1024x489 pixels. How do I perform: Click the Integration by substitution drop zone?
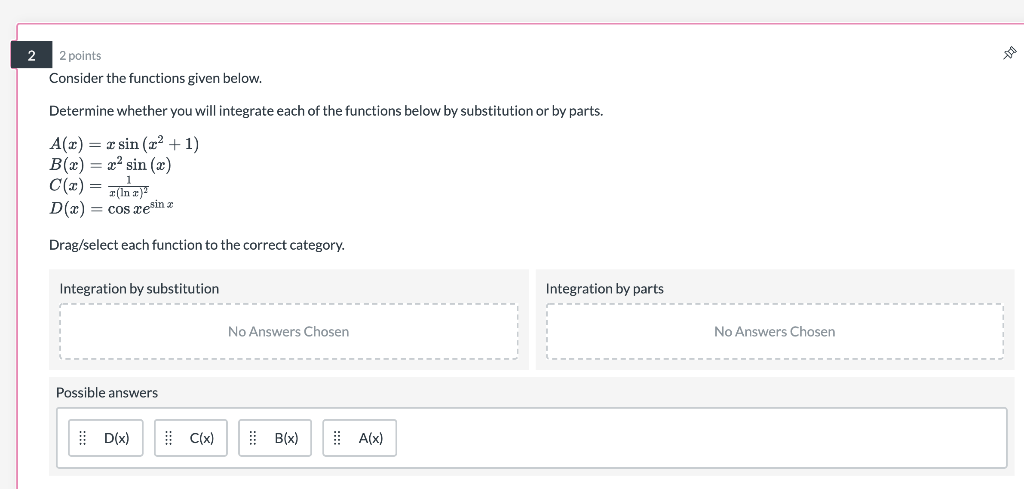point(289,331)
